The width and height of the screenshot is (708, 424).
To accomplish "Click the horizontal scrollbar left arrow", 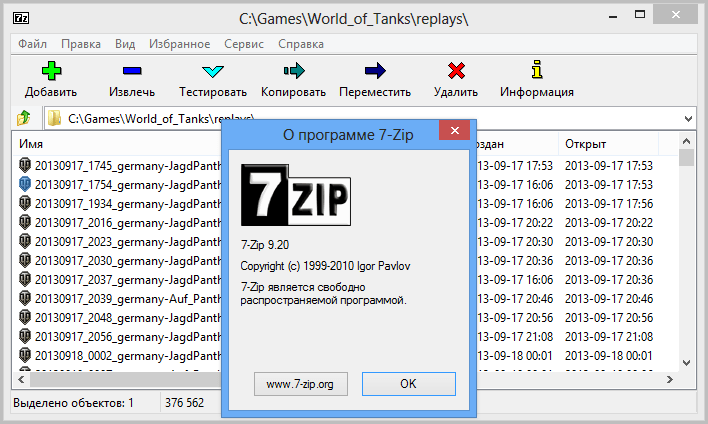I will coord(21,379).
